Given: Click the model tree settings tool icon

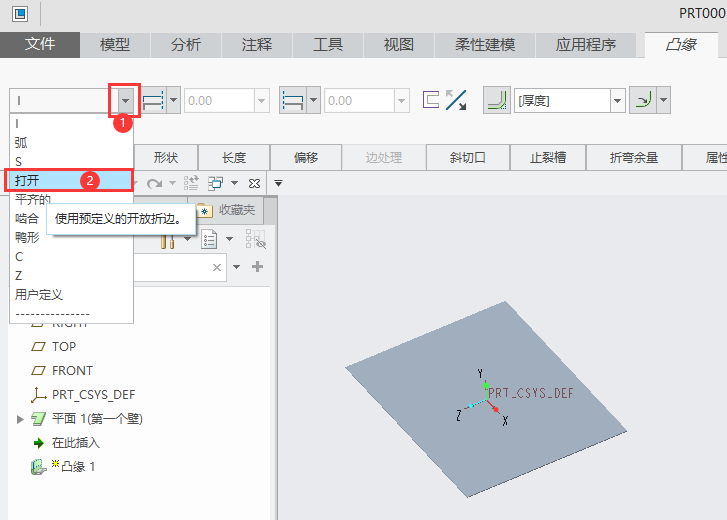Looking at the screenshot, I should tap(168, 239).
